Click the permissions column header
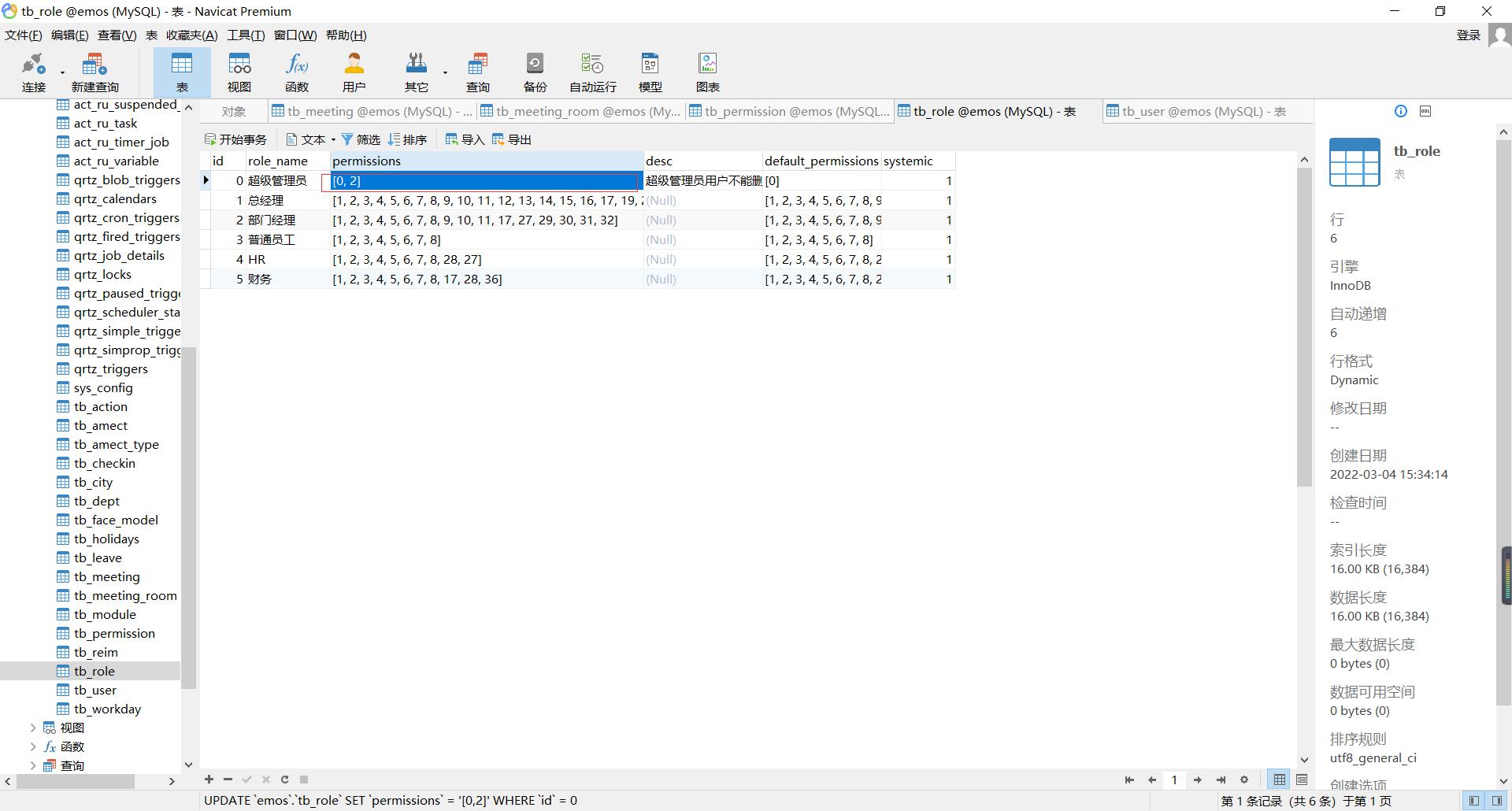Screen dimensions: 1512x811 pos(487,161)
